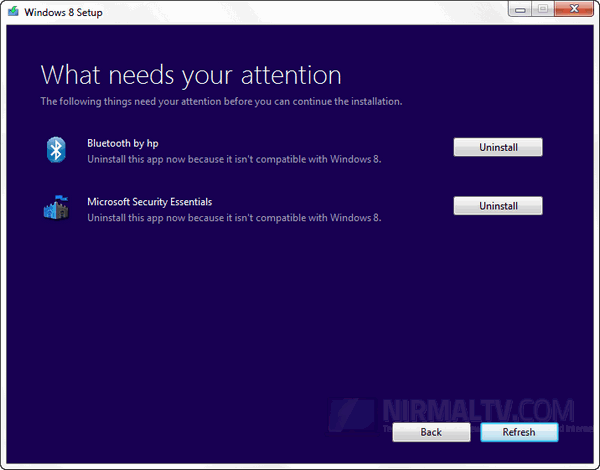This screenshot has width=600, height=470.
Task: Click the disabled maximize button in the title bar
Action: click(543, 8)
